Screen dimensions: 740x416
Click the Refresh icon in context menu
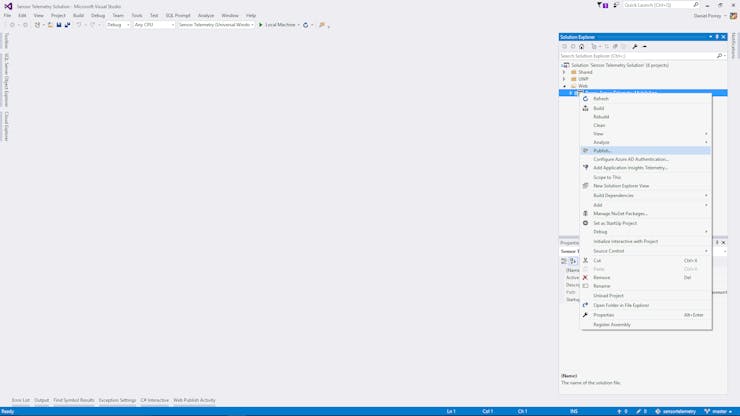pos(585,99)
